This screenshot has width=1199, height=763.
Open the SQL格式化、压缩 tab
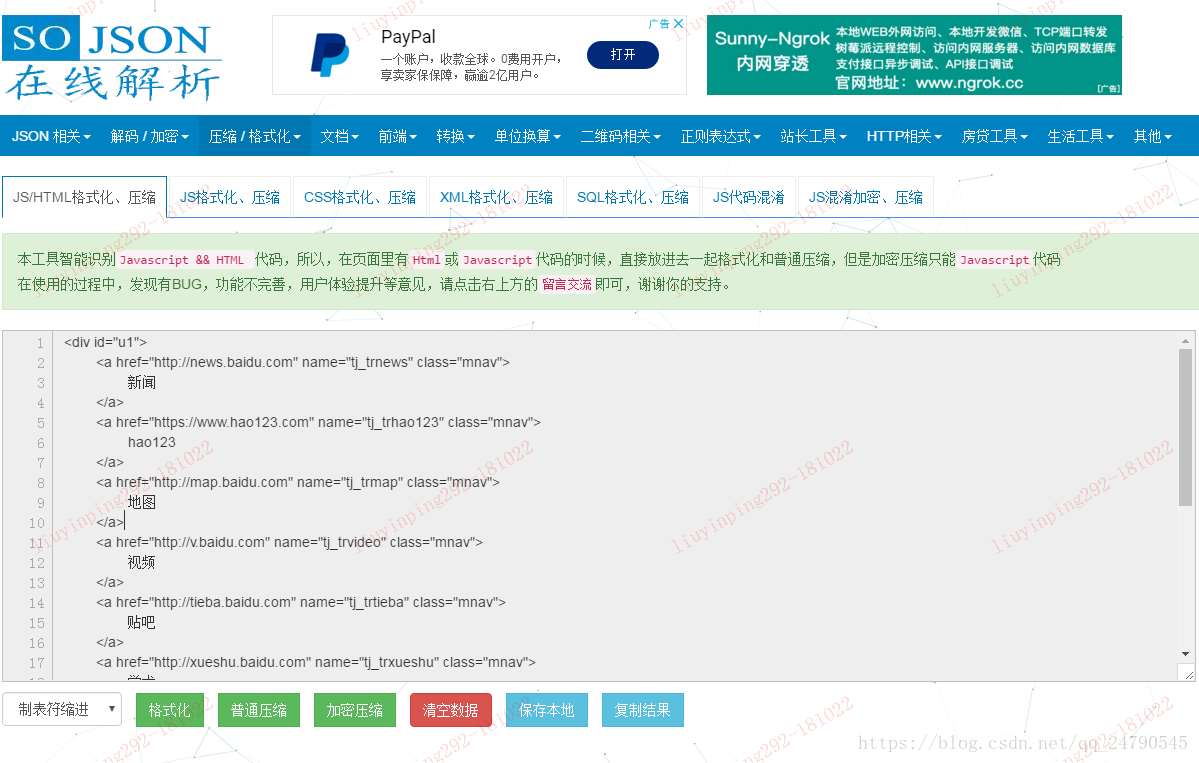[x=632, y=197]
